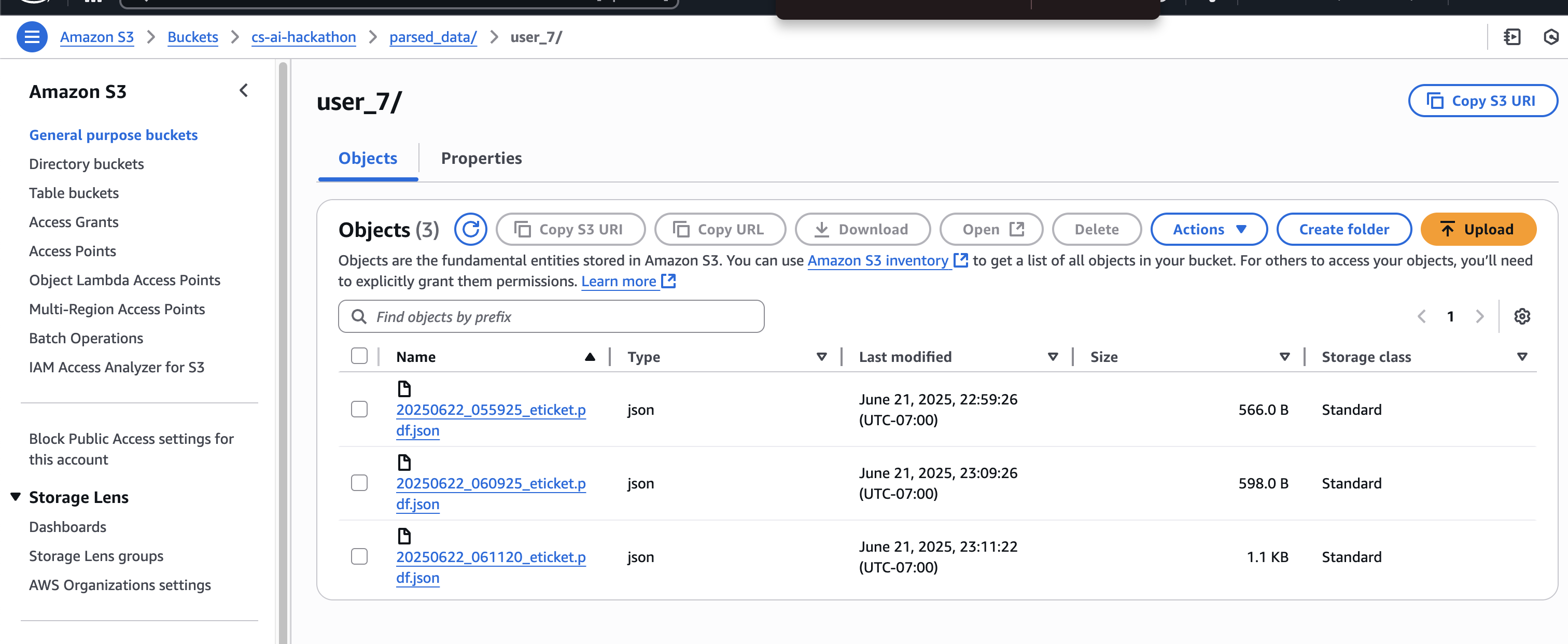Switch to the Properties tab
Viewport: 1568px width, 644px height.
click(x=481, y=158)
